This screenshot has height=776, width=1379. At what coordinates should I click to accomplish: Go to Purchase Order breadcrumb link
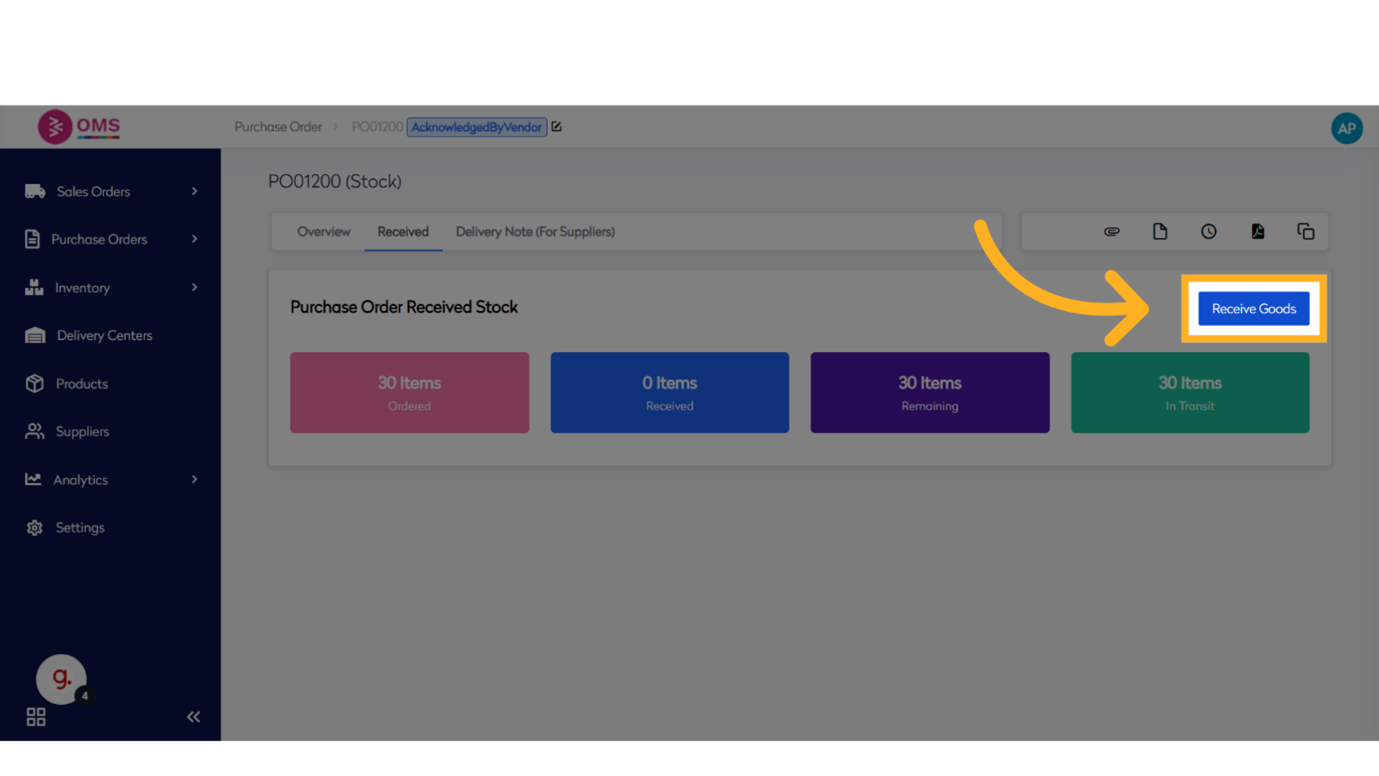(x=278, y=127)
